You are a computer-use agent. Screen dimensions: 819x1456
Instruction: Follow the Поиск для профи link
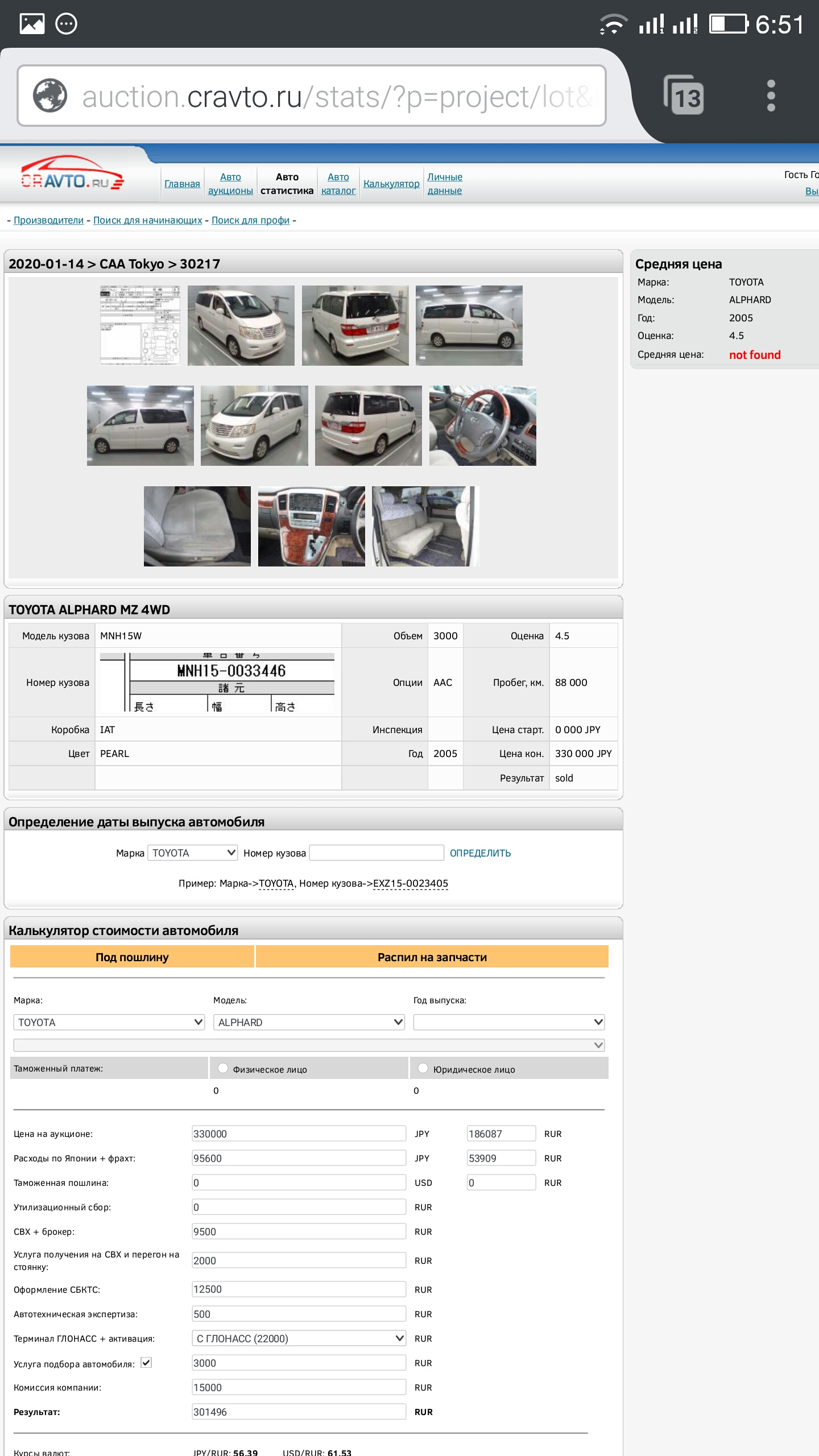[x=250, y=220]
